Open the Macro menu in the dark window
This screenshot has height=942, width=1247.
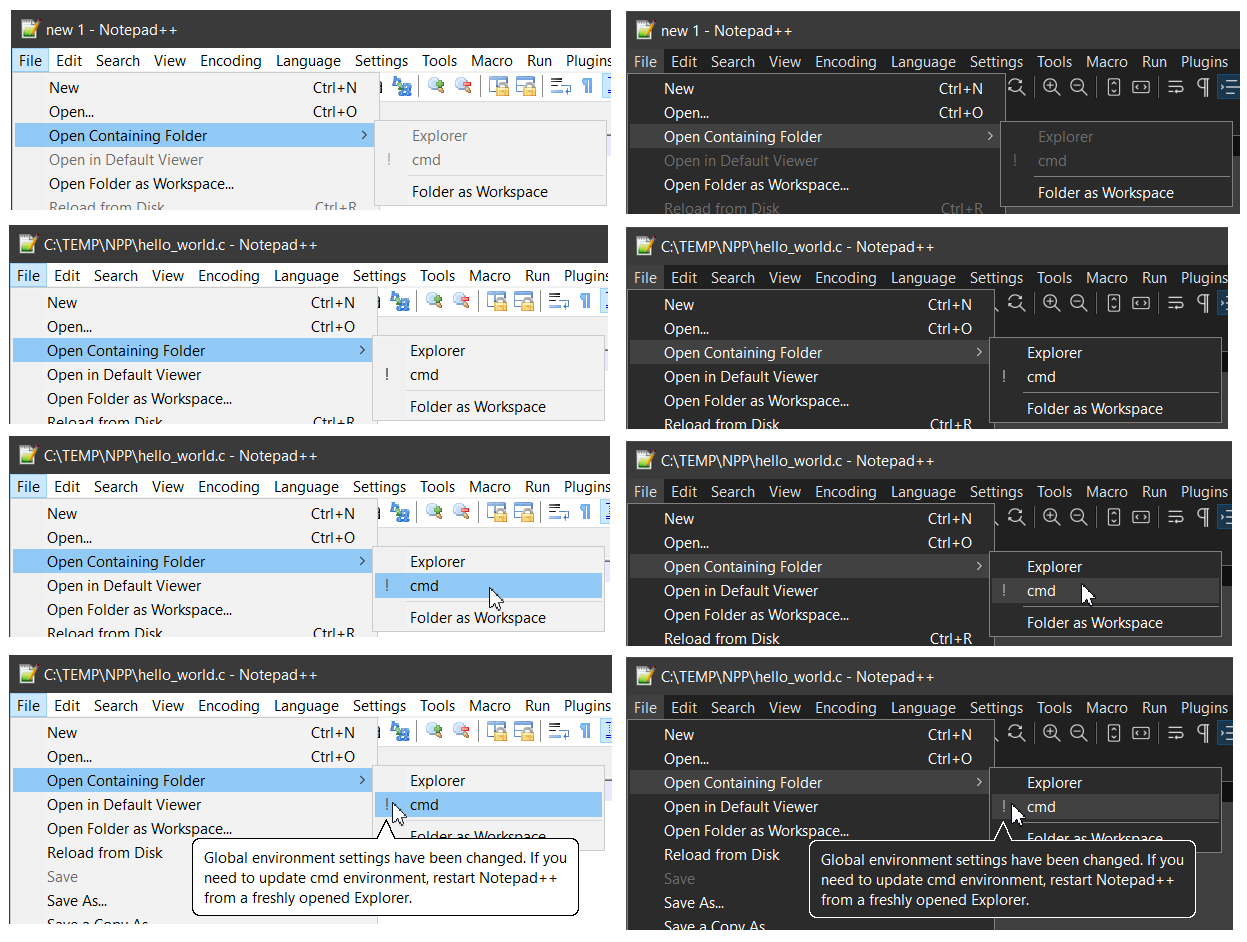[1107, 61]
